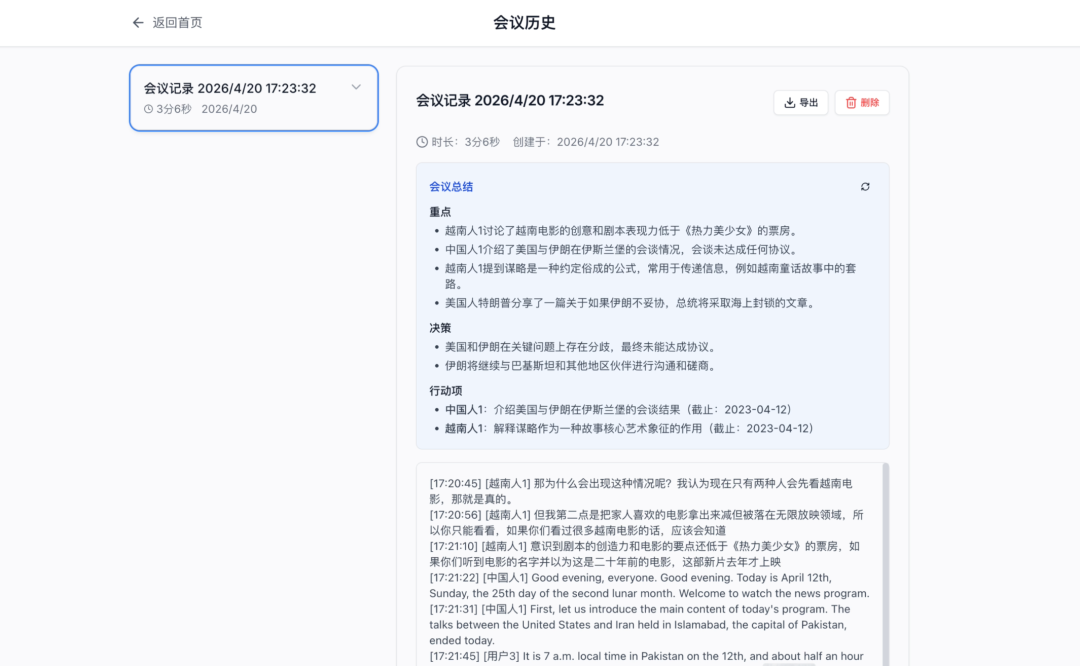Click the transcript panel scrollbar
The image size is (1080, 666).
tap(886, 565)
